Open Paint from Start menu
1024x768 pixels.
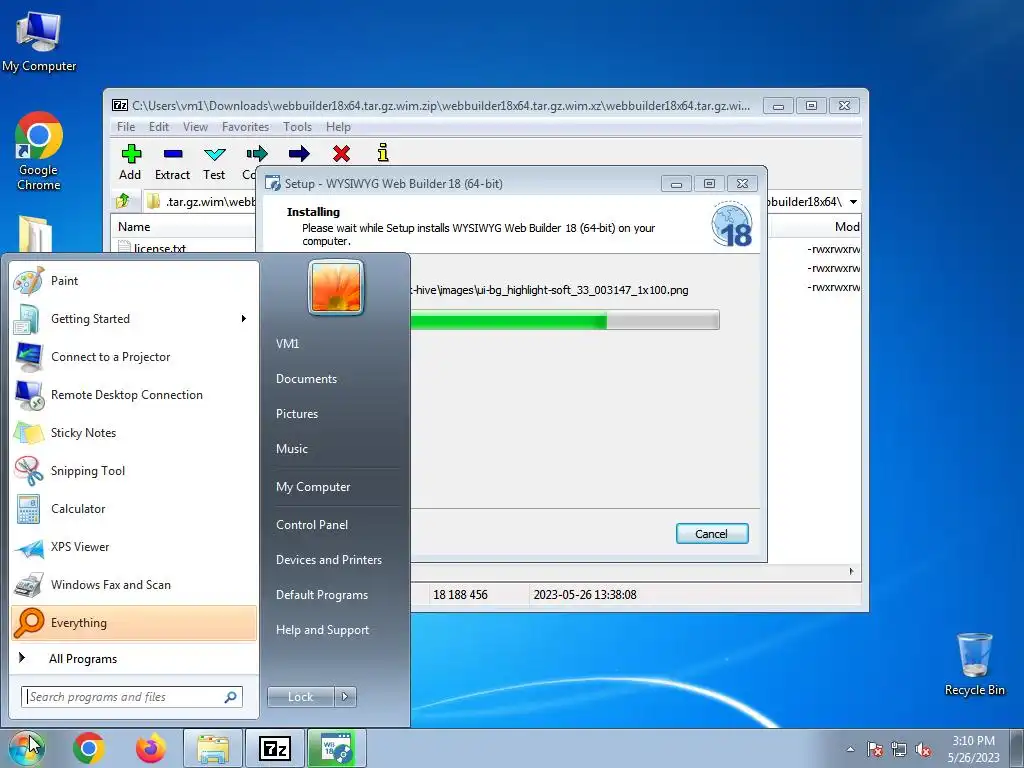(134, 281)
